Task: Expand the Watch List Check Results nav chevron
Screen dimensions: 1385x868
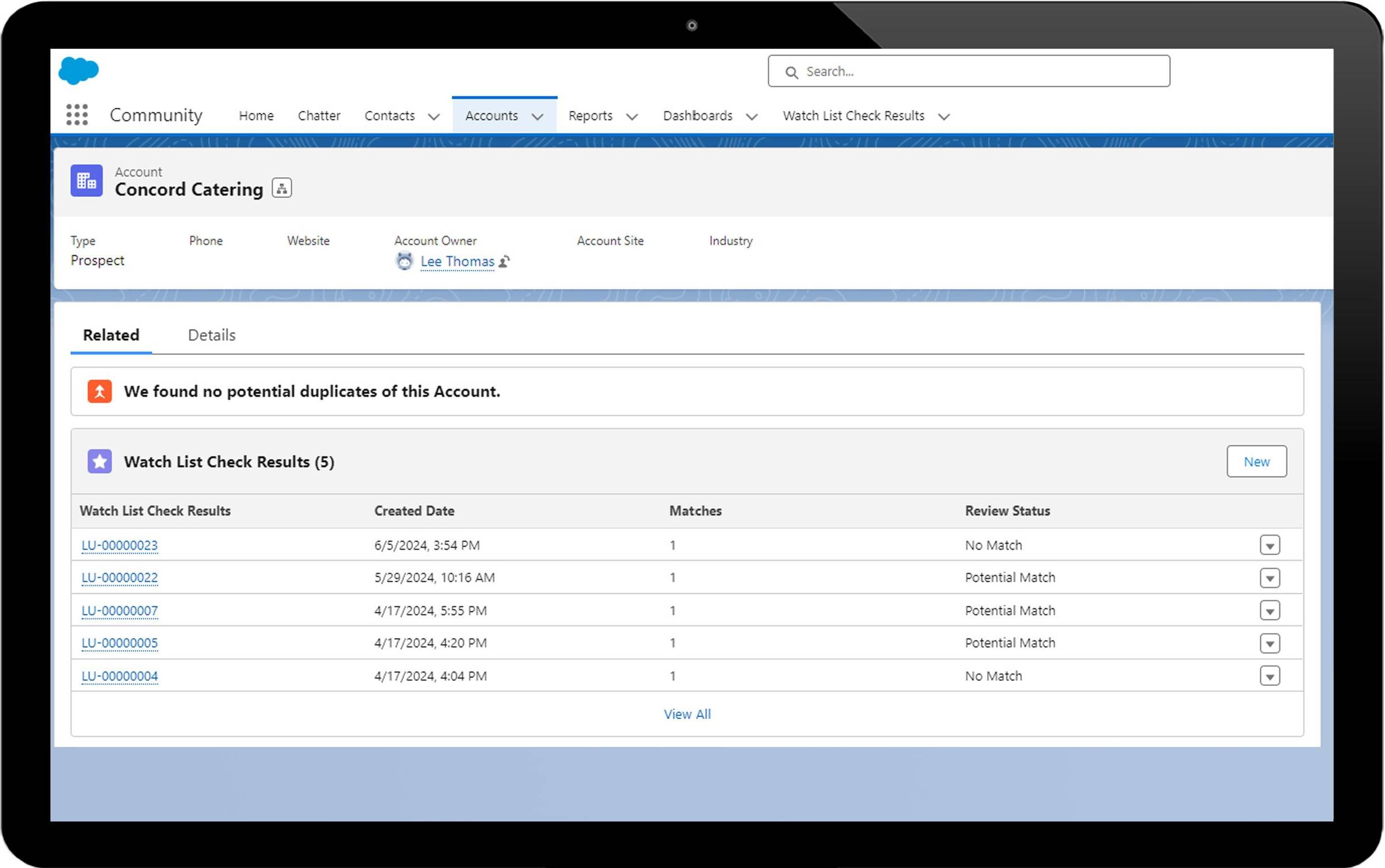Action: (x=944, y=117)
